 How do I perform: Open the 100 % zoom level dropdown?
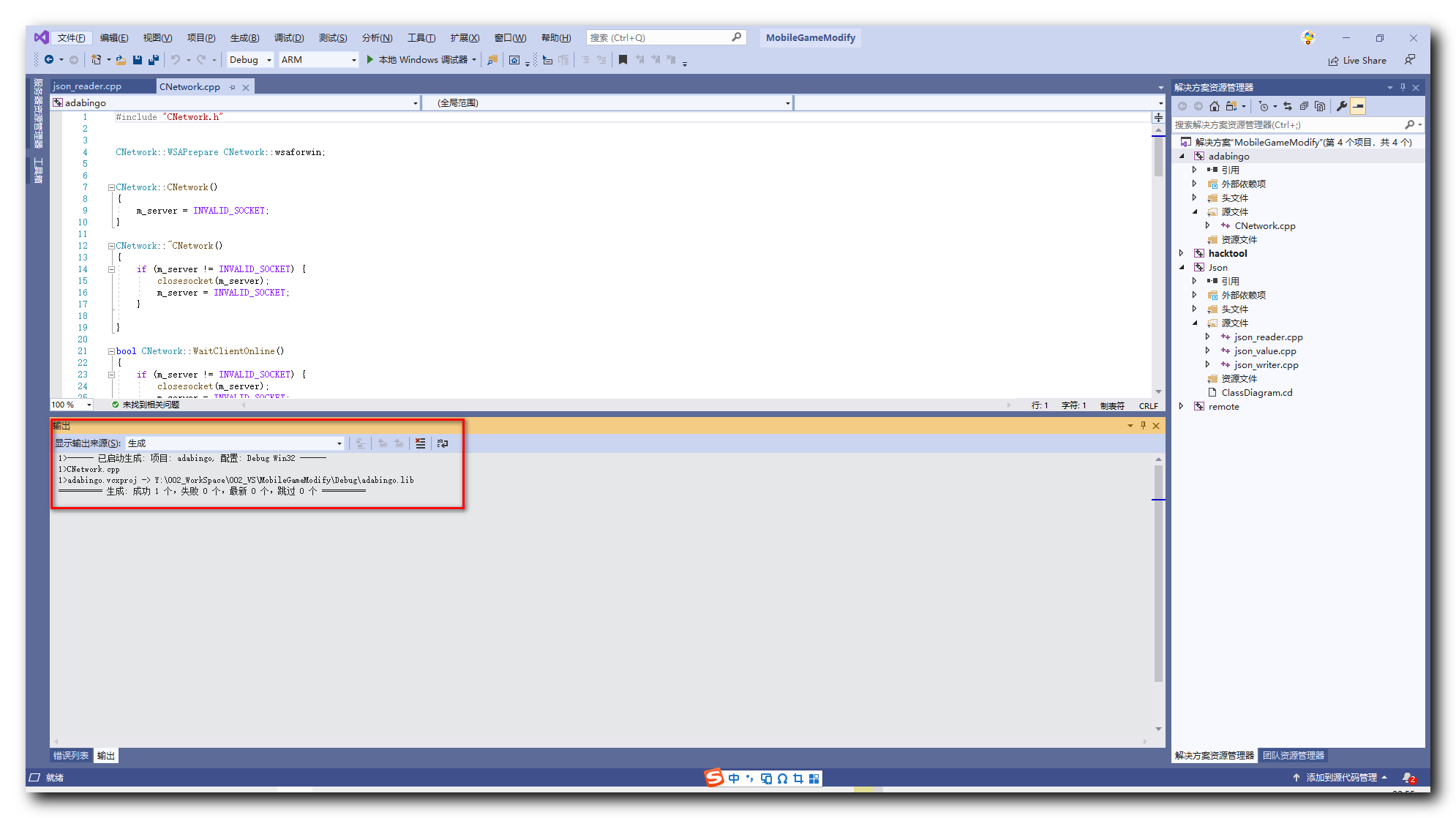tap(72, 405)
